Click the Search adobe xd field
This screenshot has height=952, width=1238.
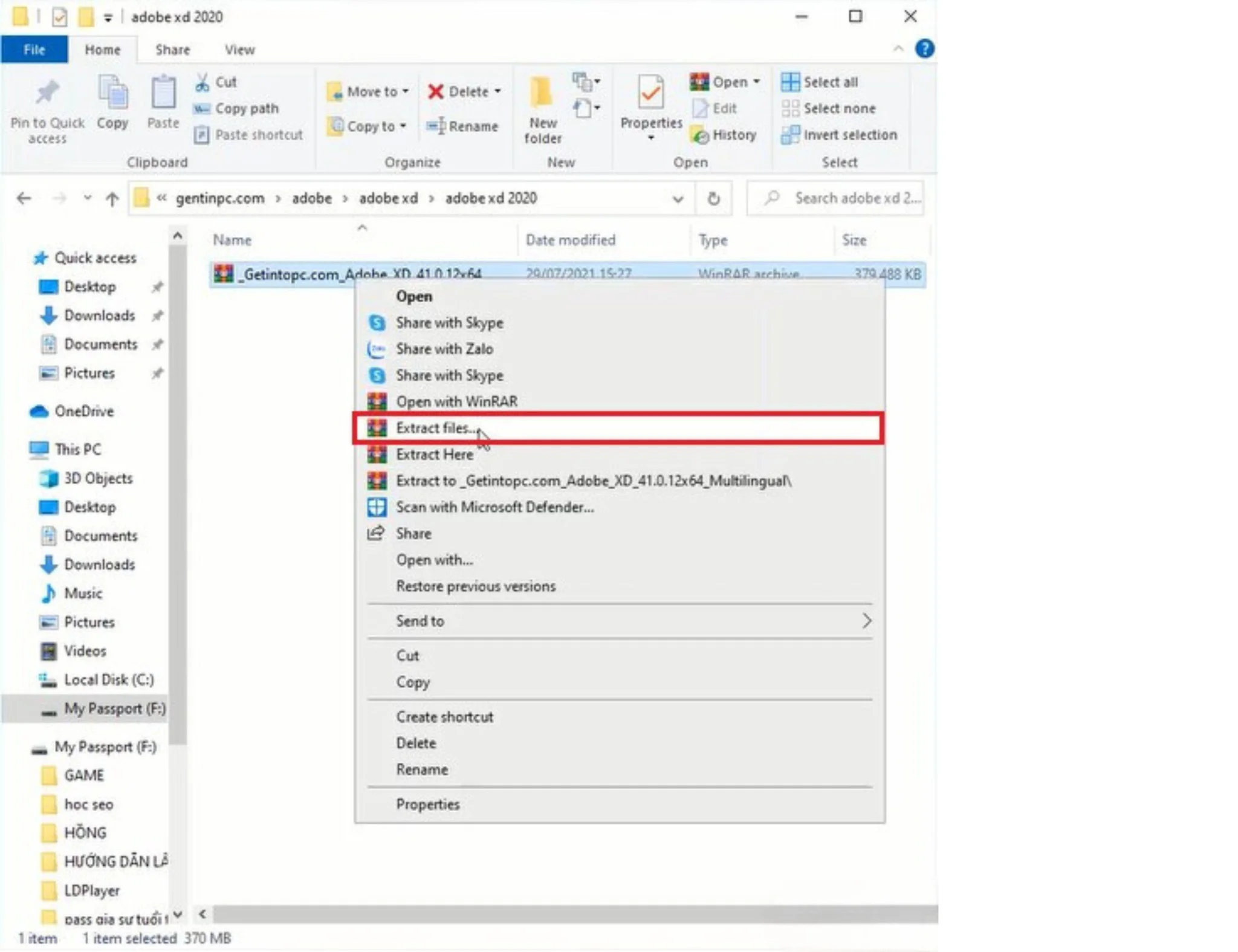coord(835,198)
